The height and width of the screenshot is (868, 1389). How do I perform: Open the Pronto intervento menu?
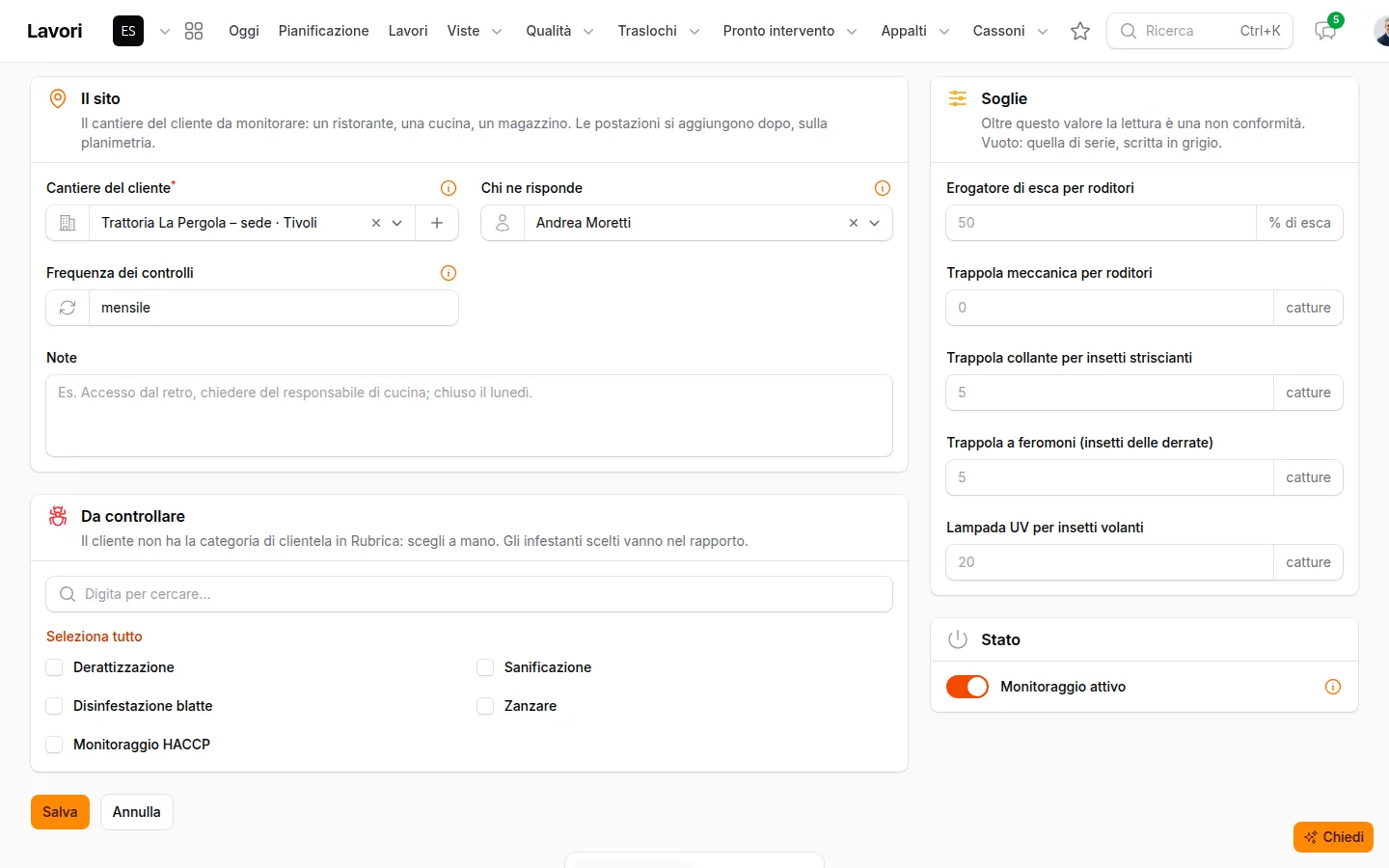tap(790, 31)
